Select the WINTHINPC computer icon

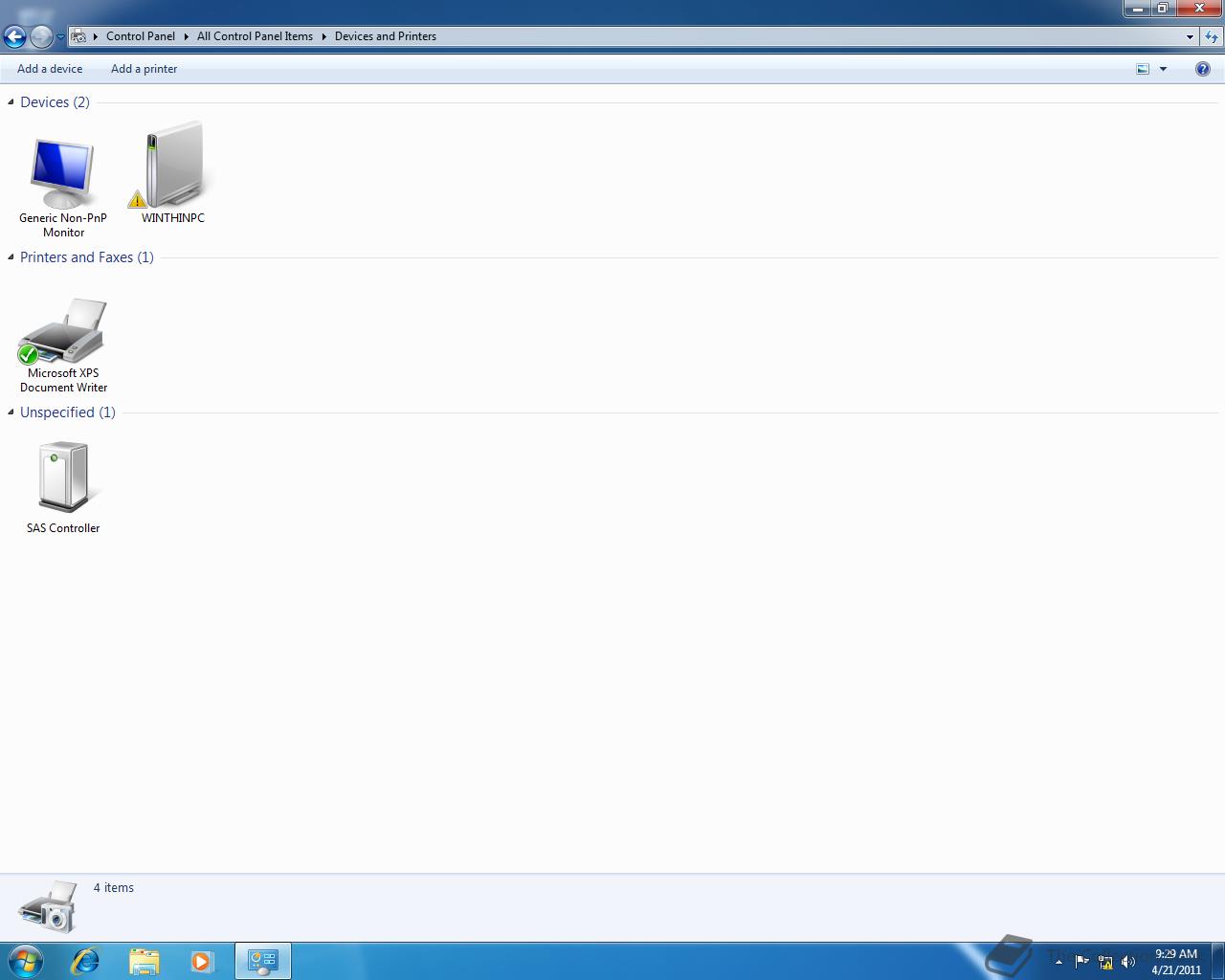point(173,164)
